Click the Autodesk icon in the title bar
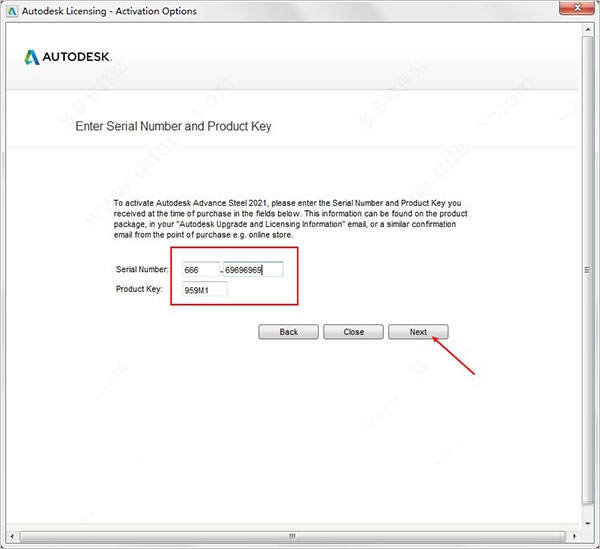Screen dimensions: 600x549 [x=12, y=11]
